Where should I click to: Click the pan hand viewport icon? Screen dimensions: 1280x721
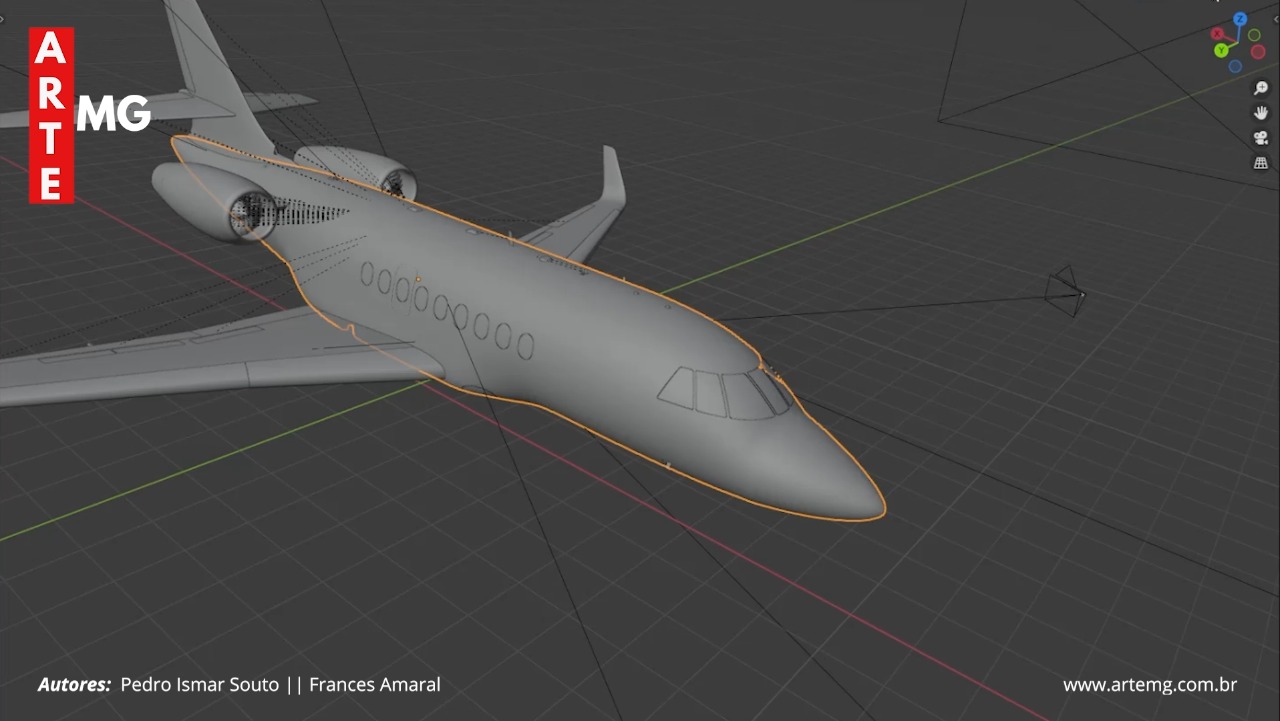pyautogui.click(x=1261, y=113)
